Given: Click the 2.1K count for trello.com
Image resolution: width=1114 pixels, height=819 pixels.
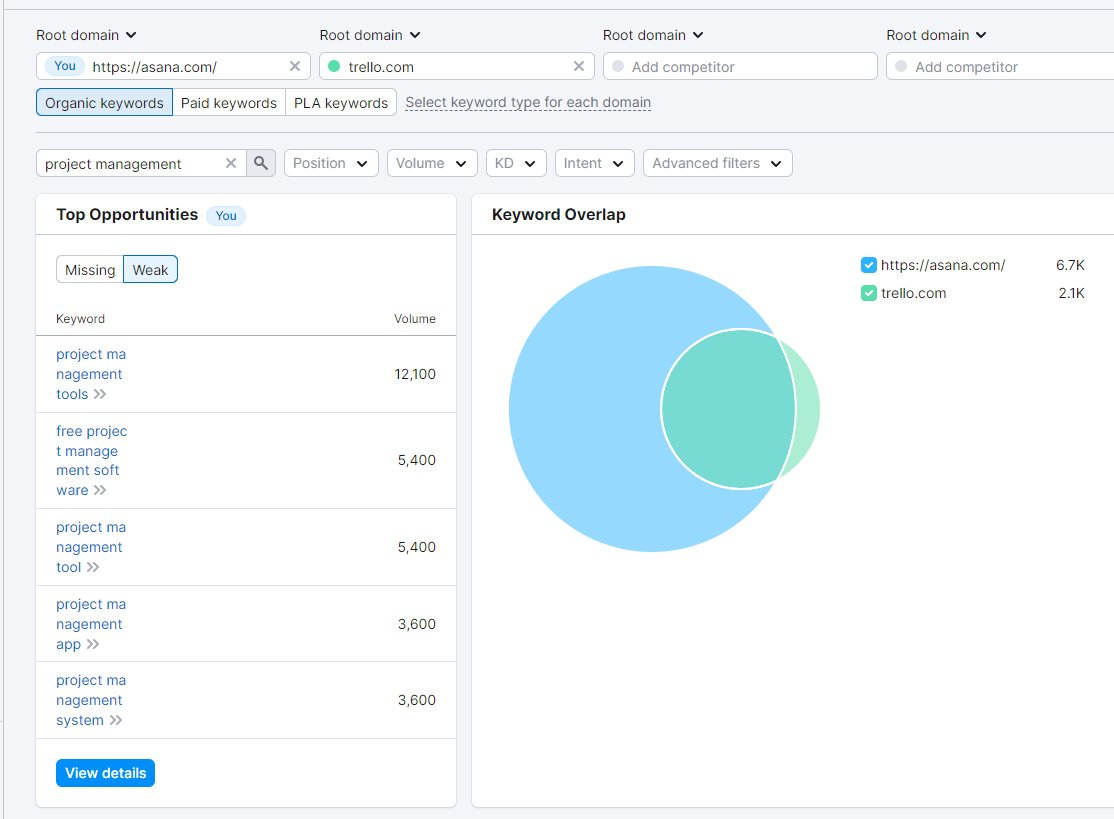Looking at the screenshot, I should click(1071, 293).
